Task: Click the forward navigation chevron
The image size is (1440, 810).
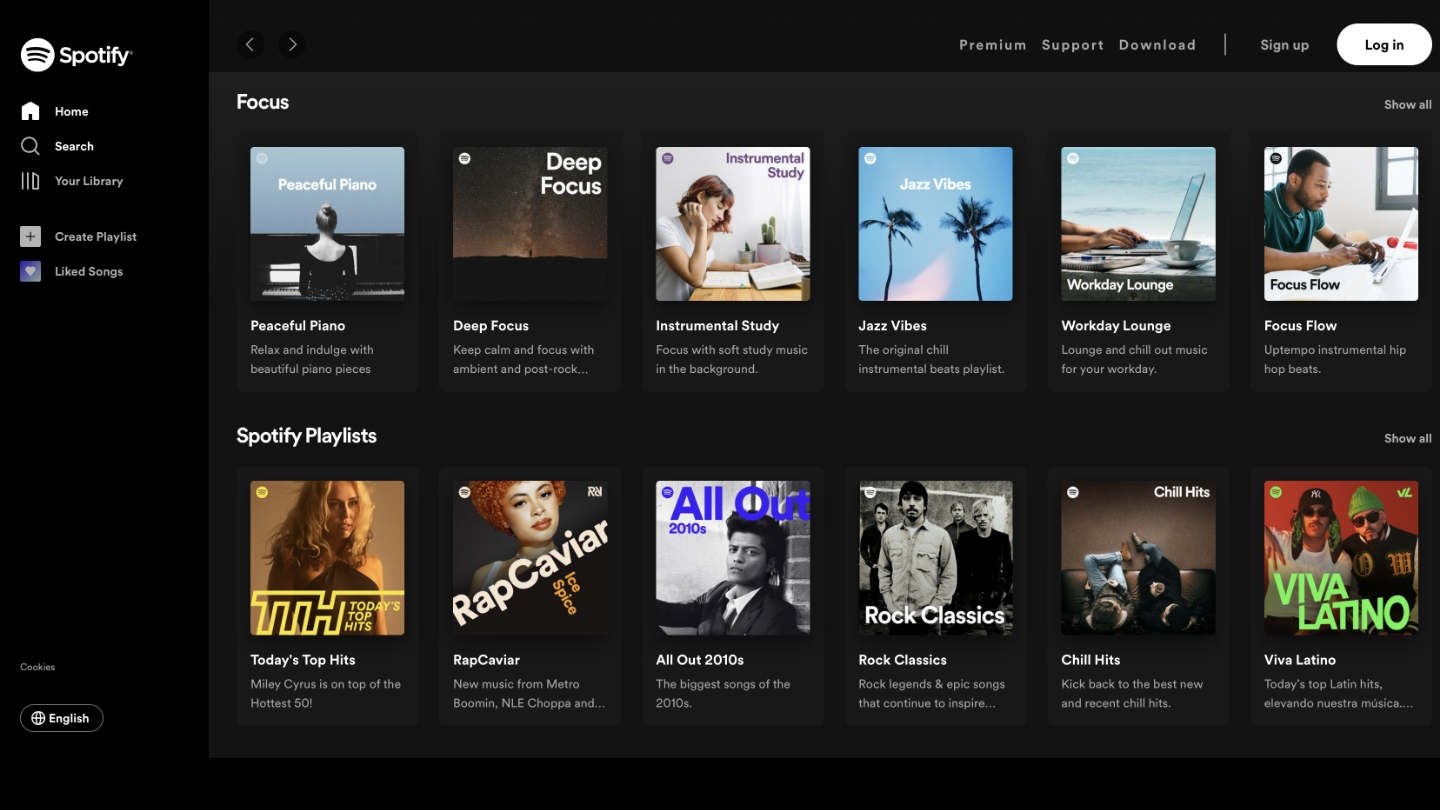Action: click(x=292, y=44)
